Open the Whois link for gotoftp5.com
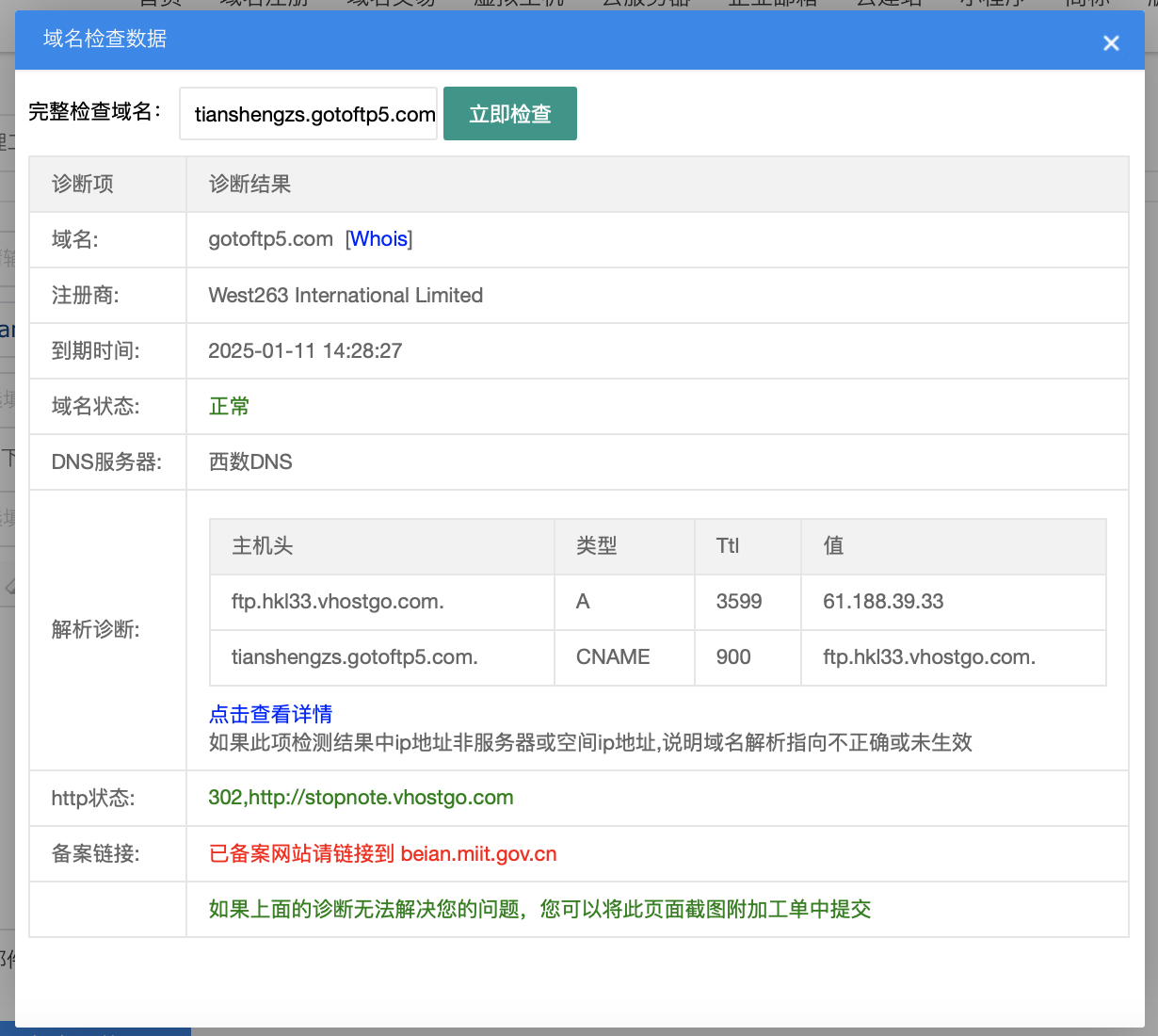Viewport: 1158px width, 1036px height. coord(379,239)
